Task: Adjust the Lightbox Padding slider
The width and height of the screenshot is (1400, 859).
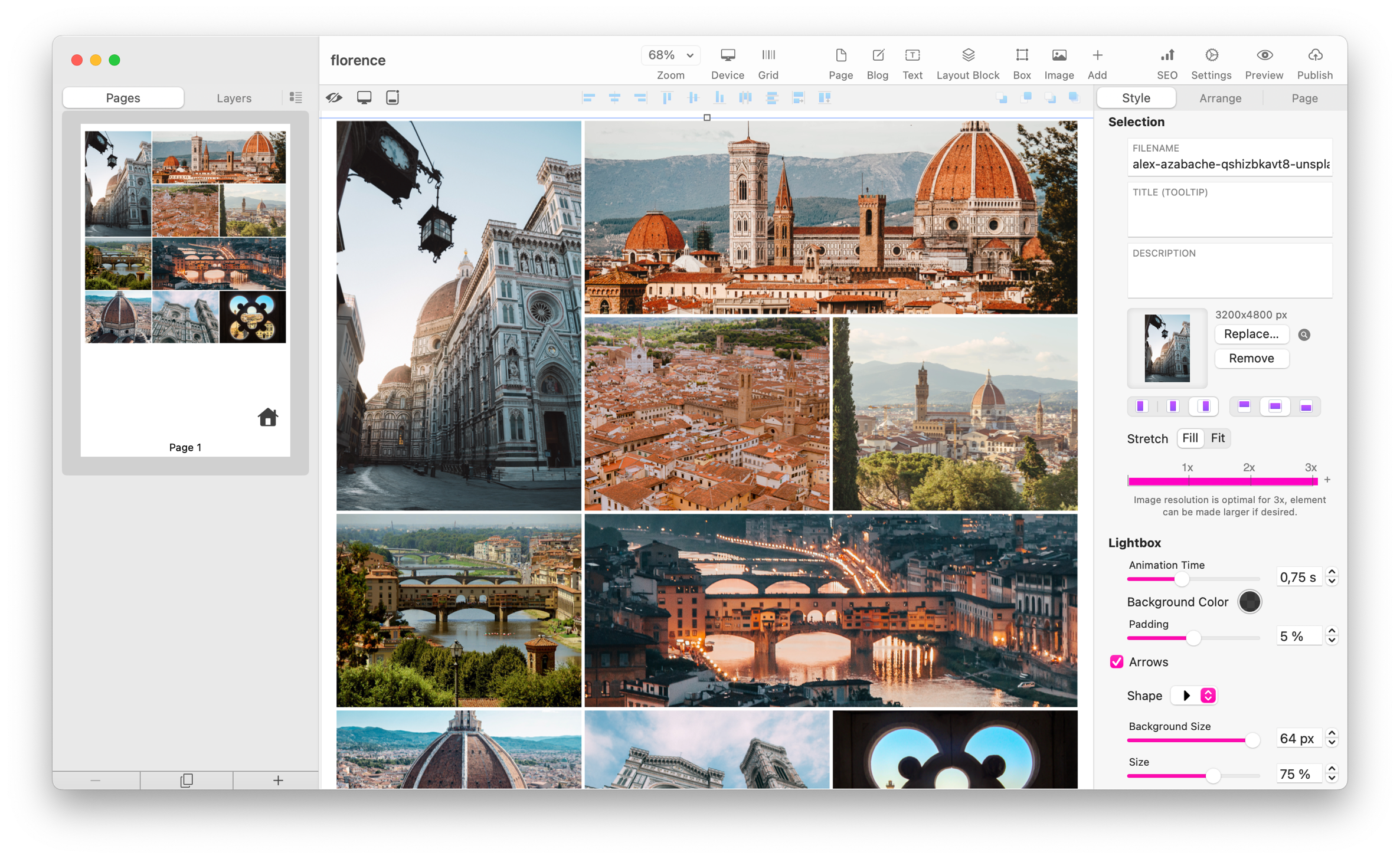Action: click(x=1193, y=638)
